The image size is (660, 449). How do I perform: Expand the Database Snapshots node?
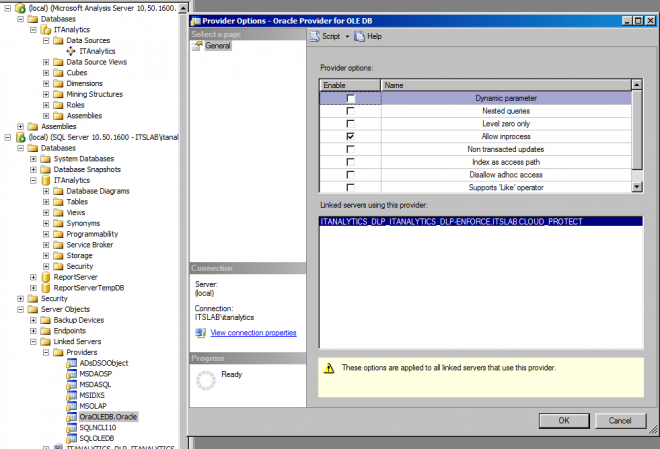tap(33, 170)
